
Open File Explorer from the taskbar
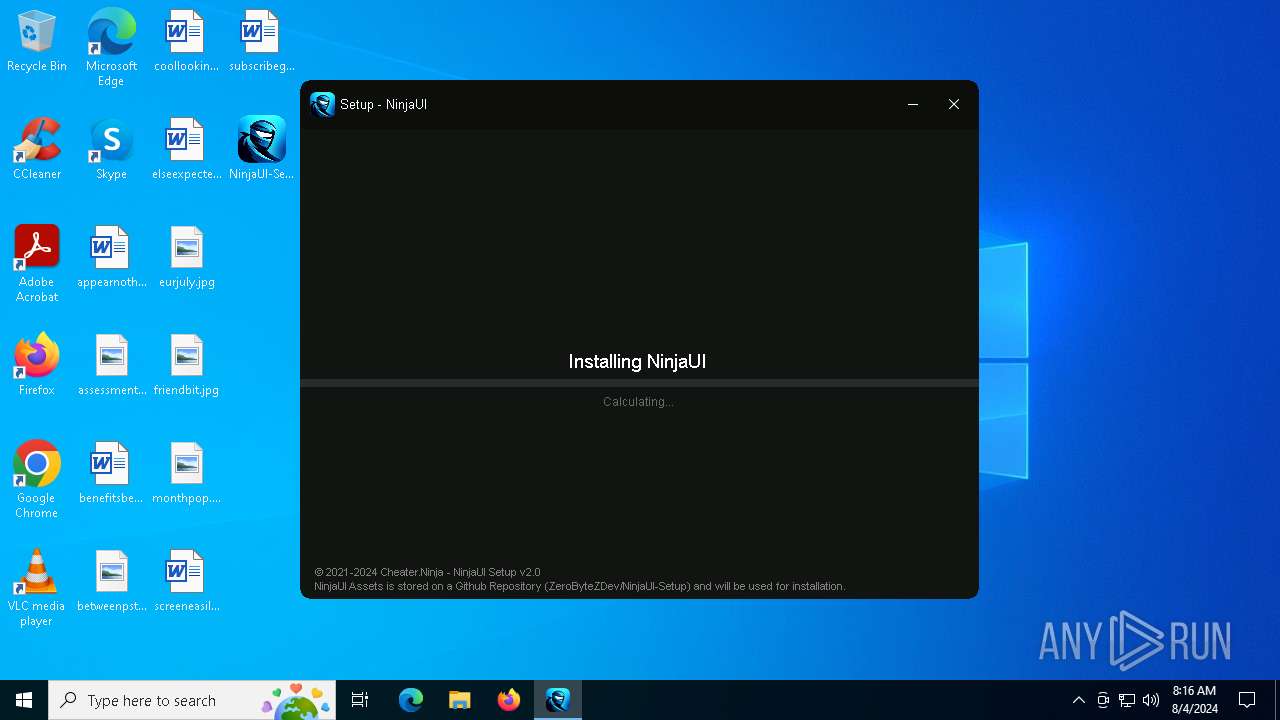pyautogui.click(x=460, y=700)
